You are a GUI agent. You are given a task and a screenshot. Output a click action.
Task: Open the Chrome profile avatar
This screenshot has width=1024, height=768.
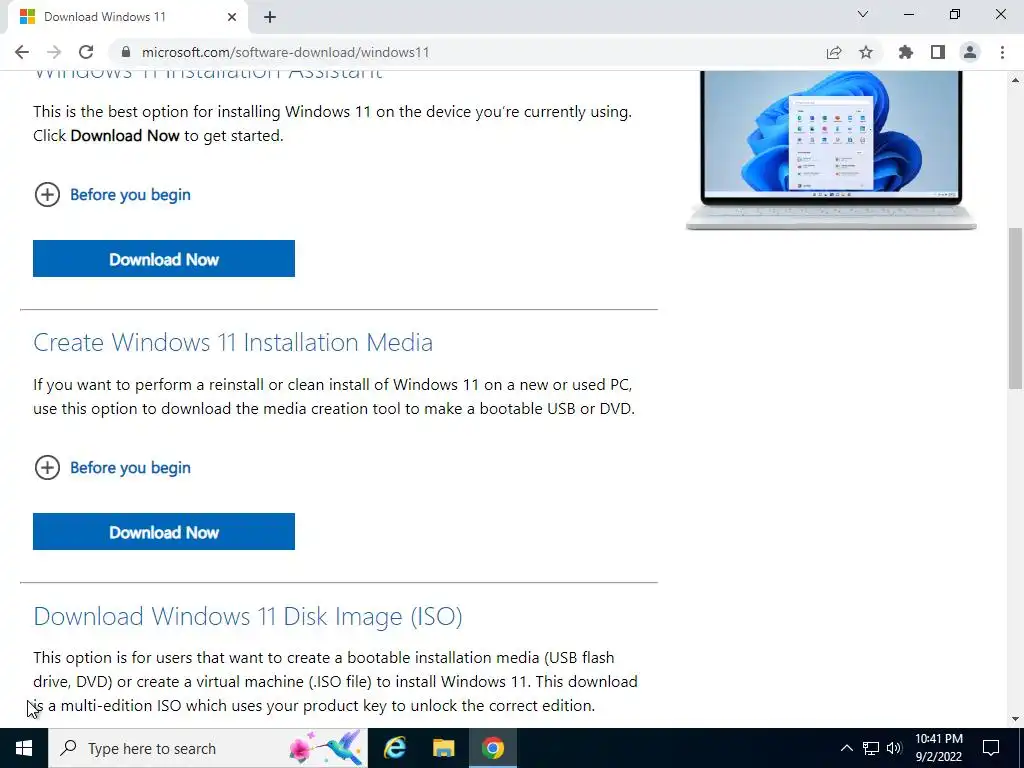970,52
